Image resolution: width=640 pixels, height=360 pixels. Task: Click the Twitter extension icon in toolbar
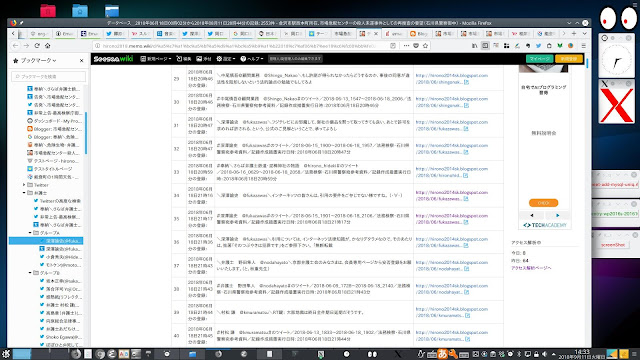tap(538, 46)
